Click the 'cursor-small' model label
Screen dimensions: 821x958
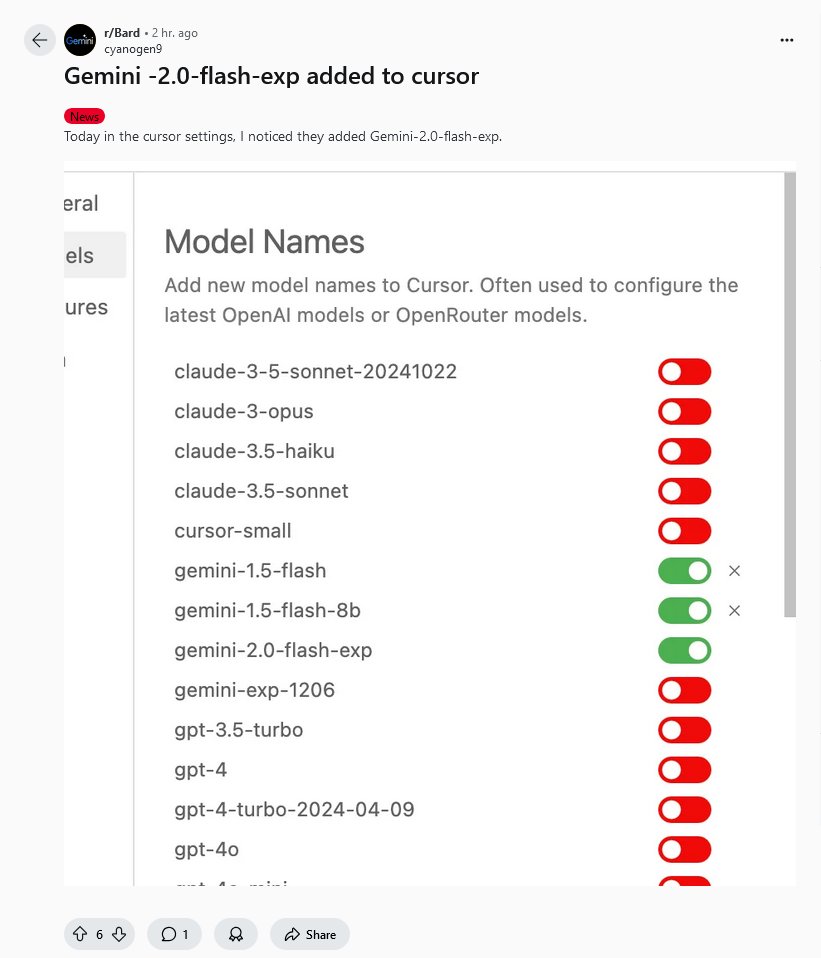(233, 531)
